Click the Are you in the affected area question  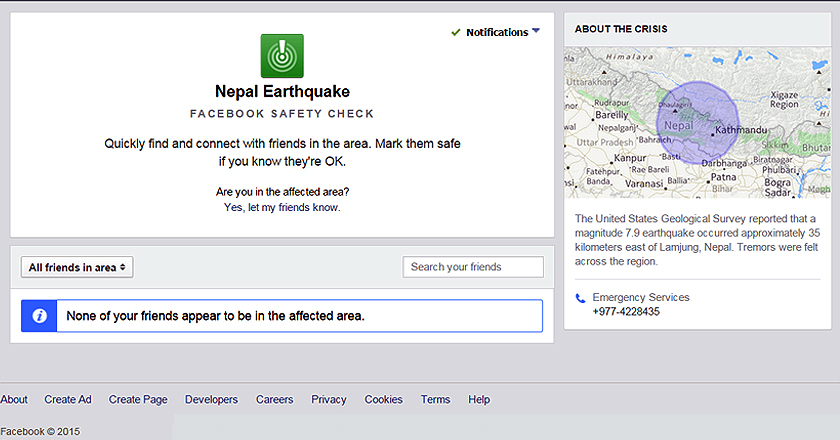pos(282,192)
